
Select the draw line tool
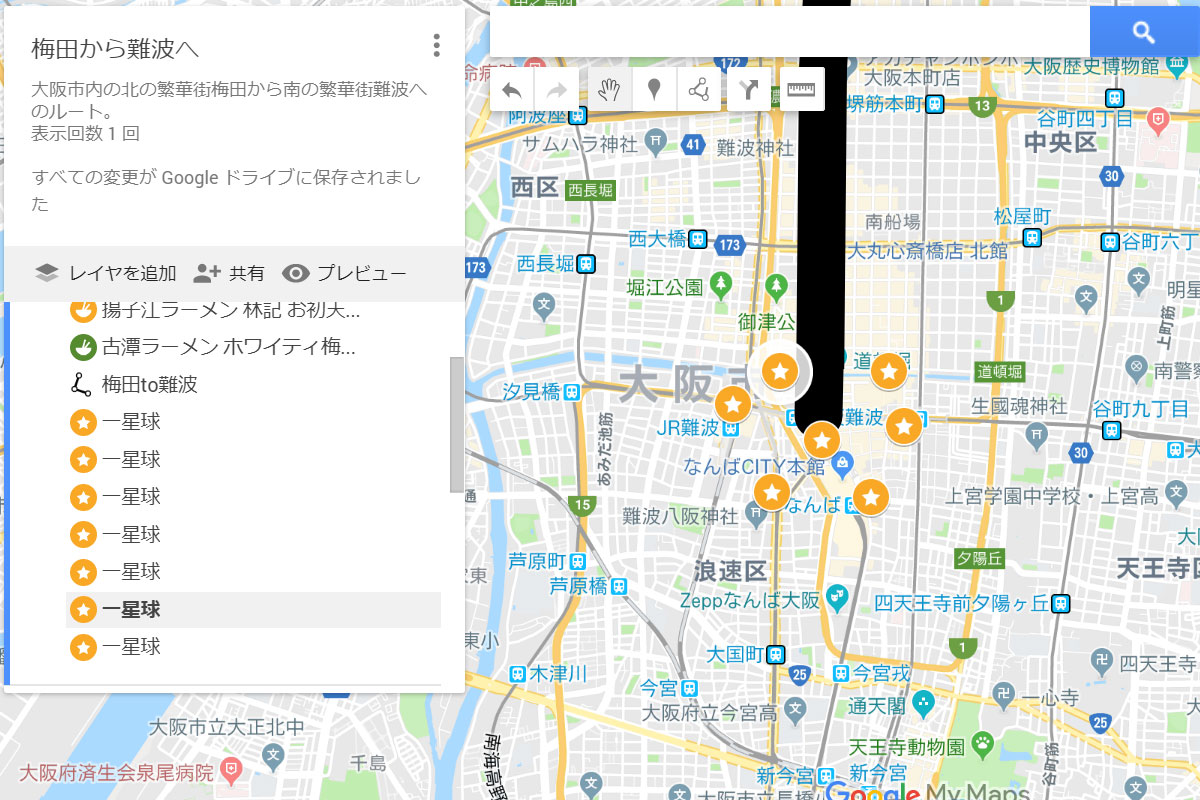(699, 90)
